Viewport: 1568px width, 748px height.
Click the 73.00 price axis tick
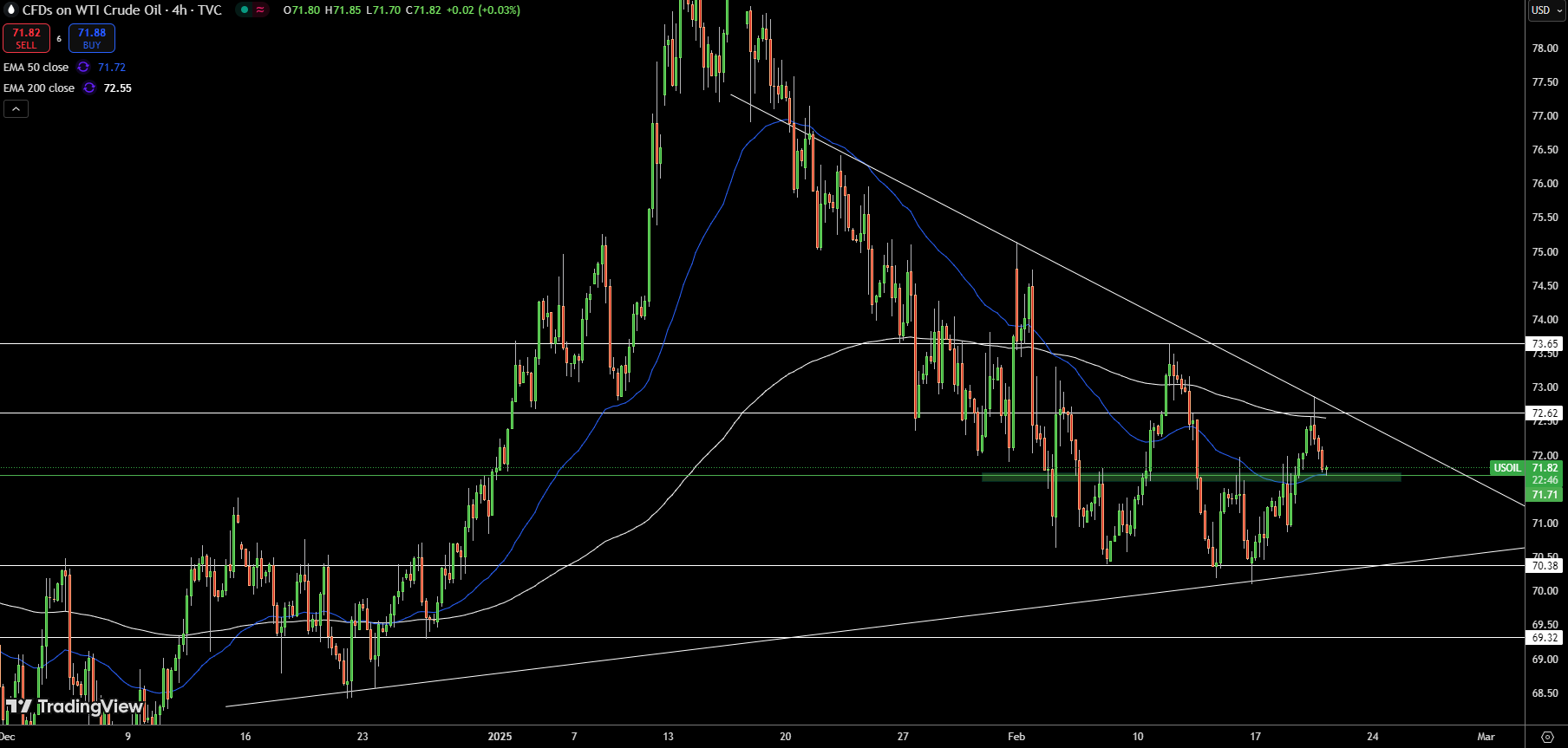pos(1545,387)
